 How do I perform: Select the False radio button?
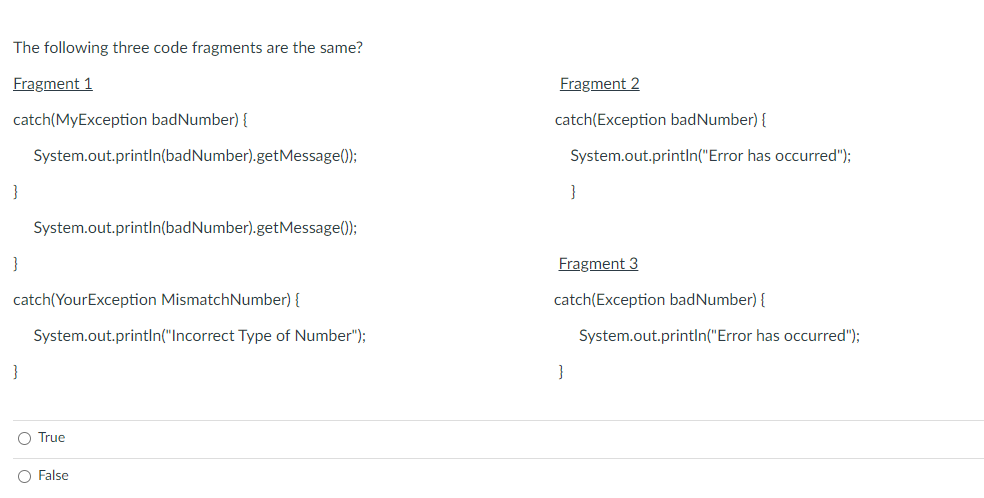pyautogui.click(x=24, y=476)
